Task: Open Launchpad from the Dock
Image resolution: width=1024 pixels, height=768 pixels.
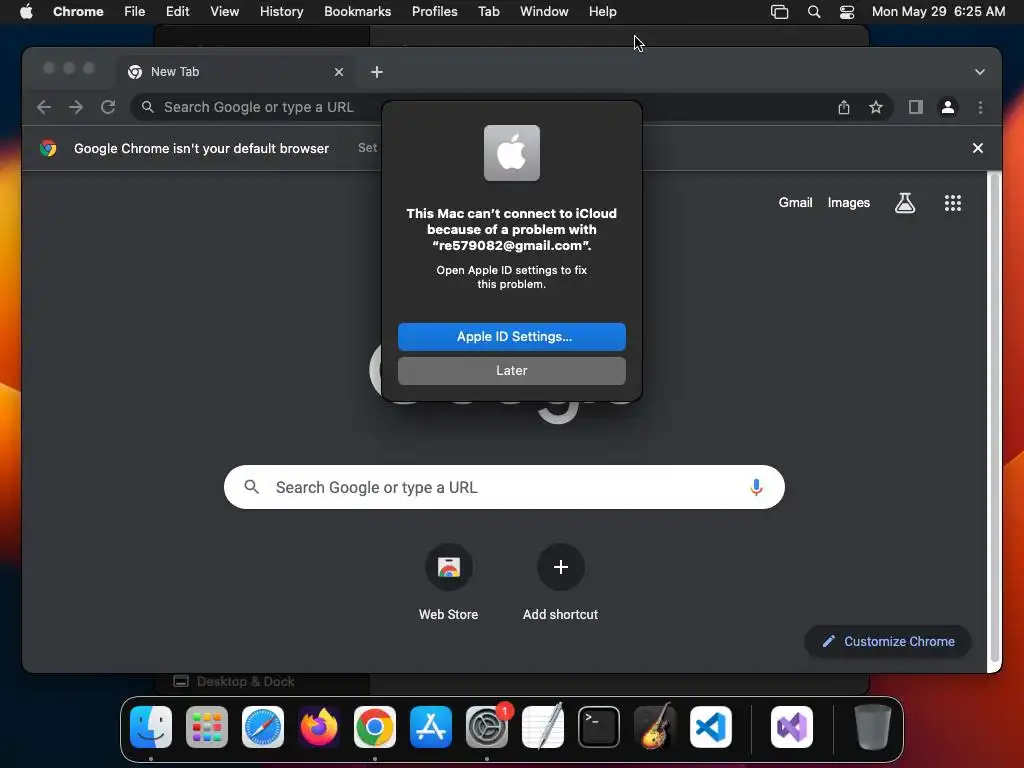Action: pos(207,727)
